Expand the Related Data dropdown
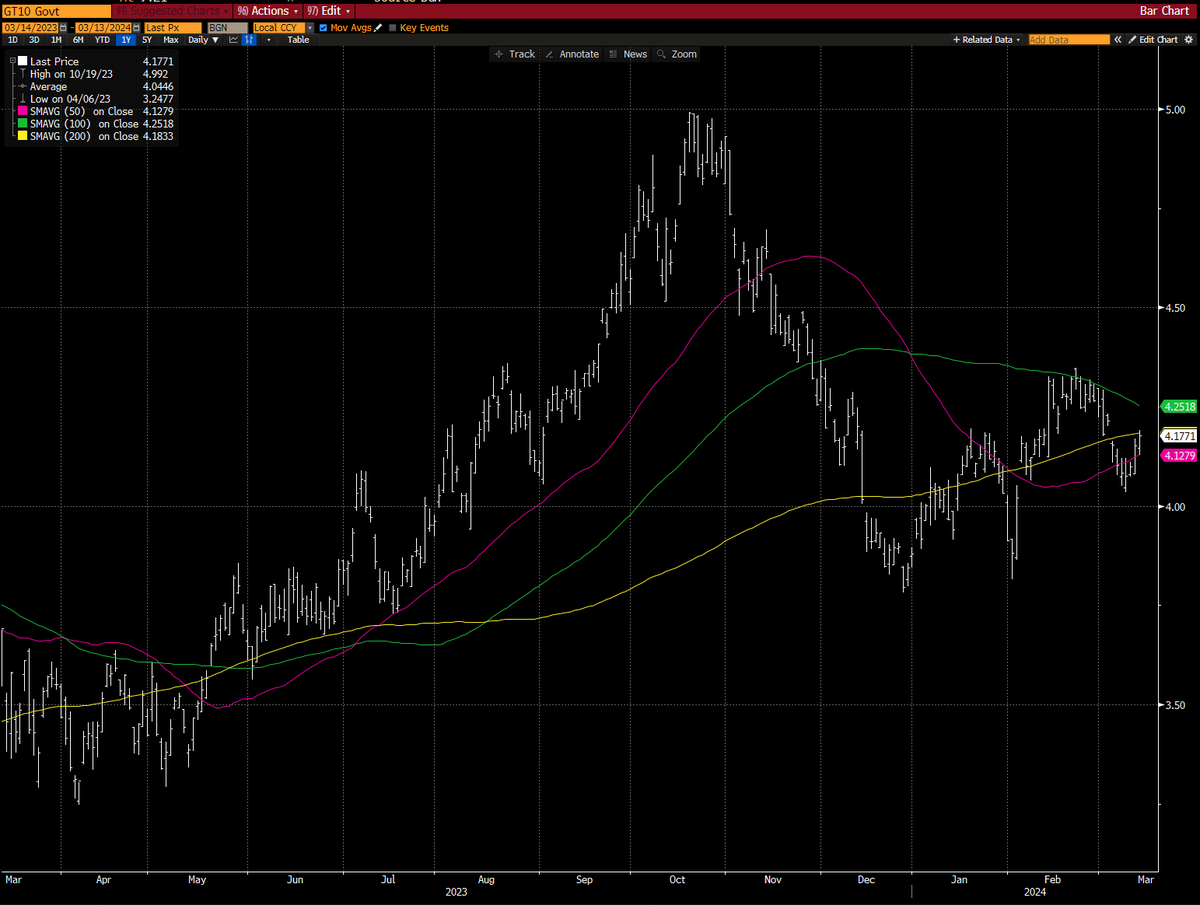Image resolution: width=1200 pixels, height=905 pixels. pos(987,40)
